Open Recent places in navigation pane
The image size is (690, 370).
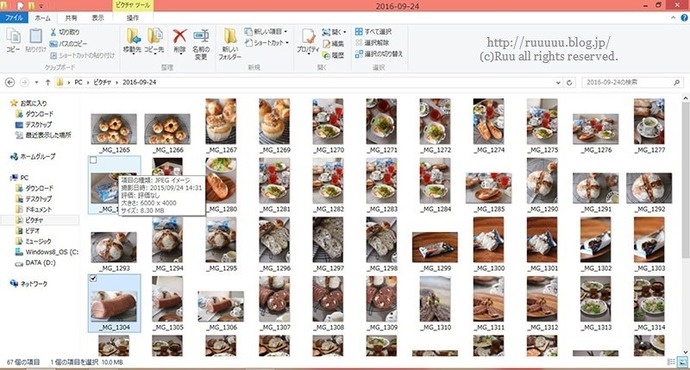coord(43,135)
